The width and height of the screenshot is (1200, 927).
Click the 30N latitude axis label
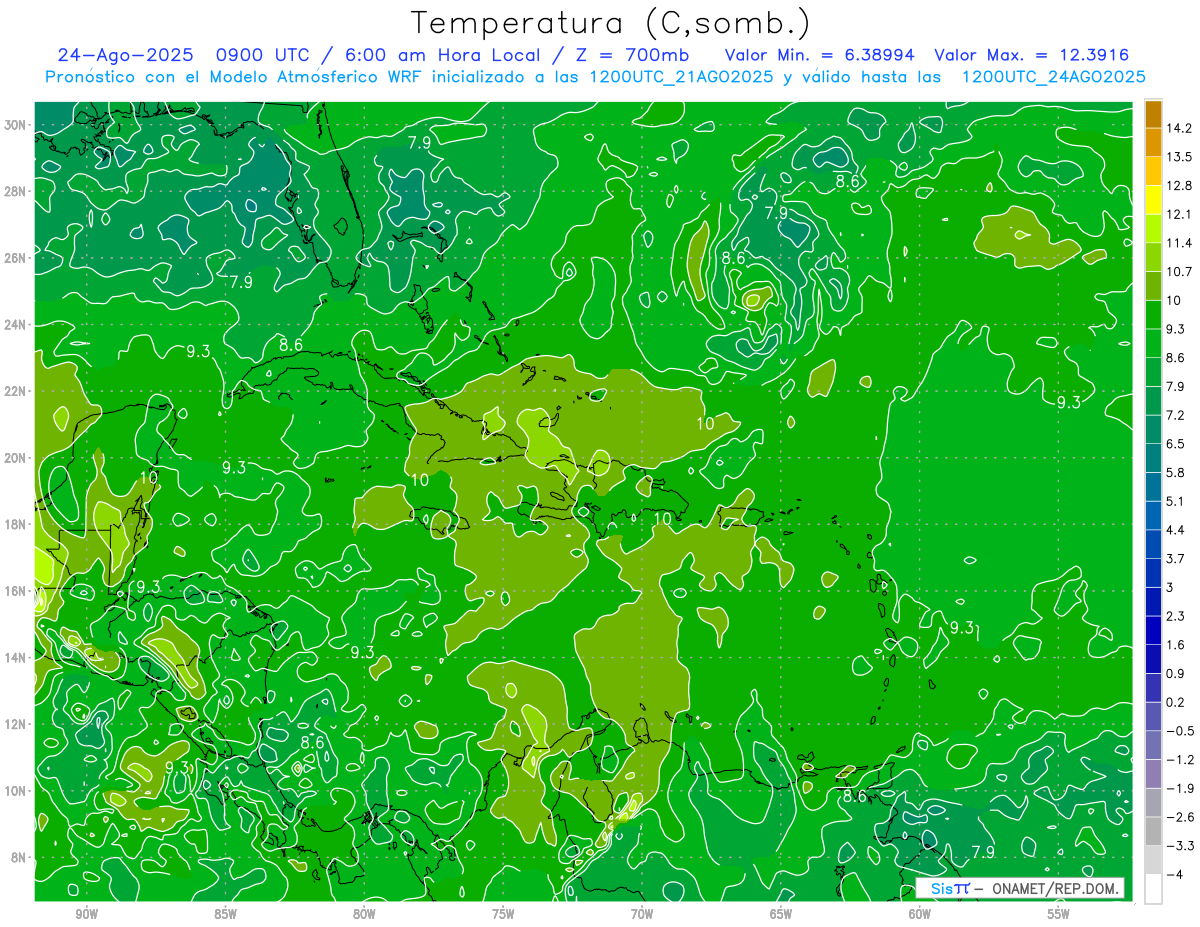(x=16, y=125)
